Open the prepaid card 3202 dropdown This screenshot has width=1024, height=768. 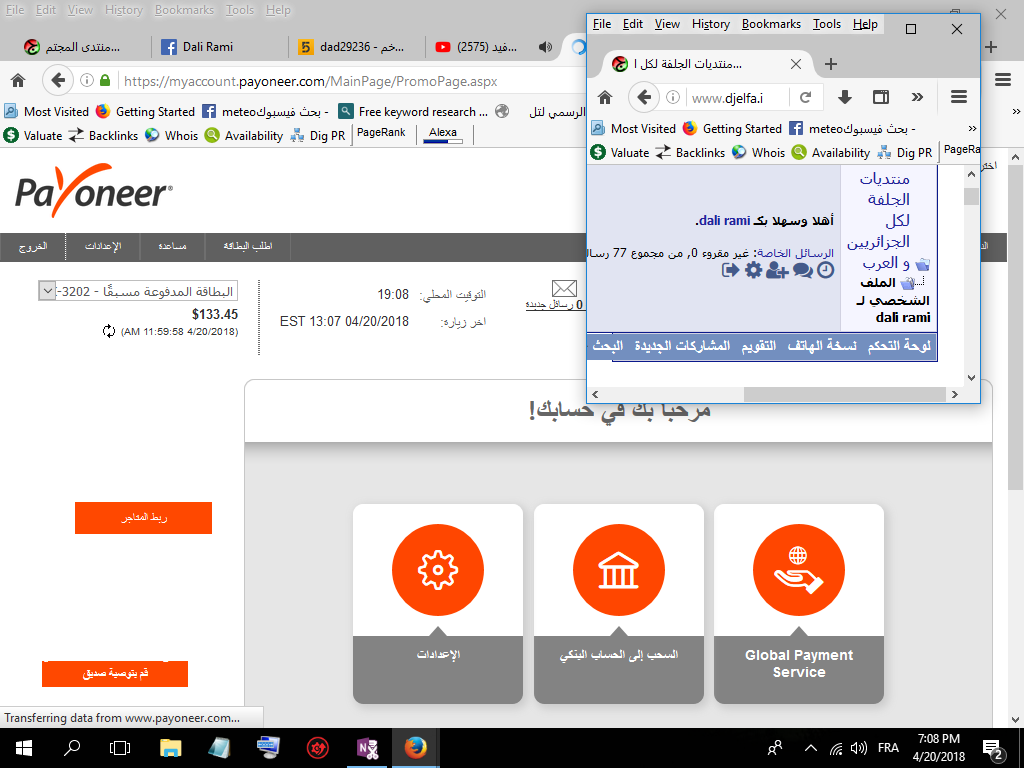[x=138, y=291]
